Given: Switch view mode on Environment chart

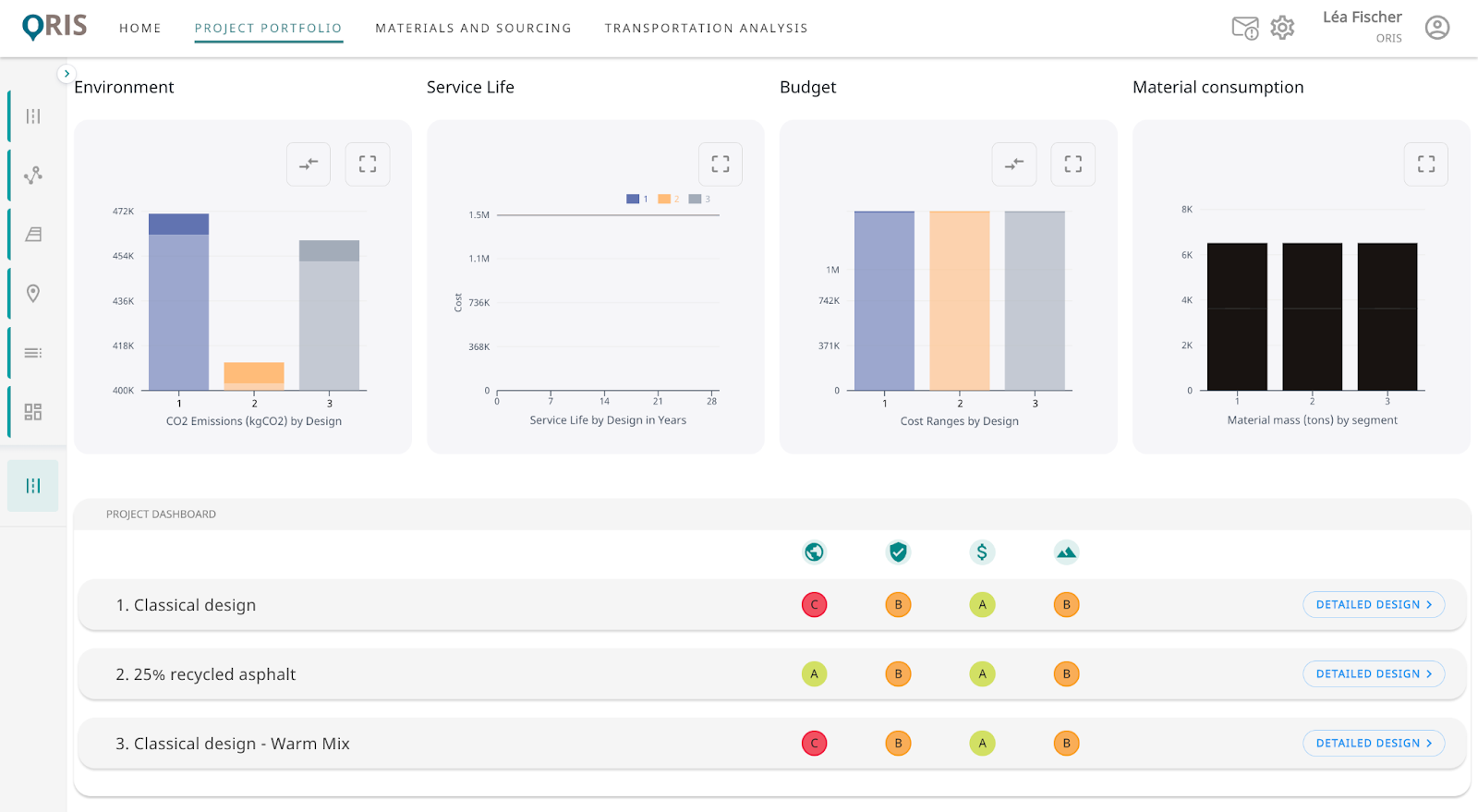Looking at the screenshot, I should point(309,164).
